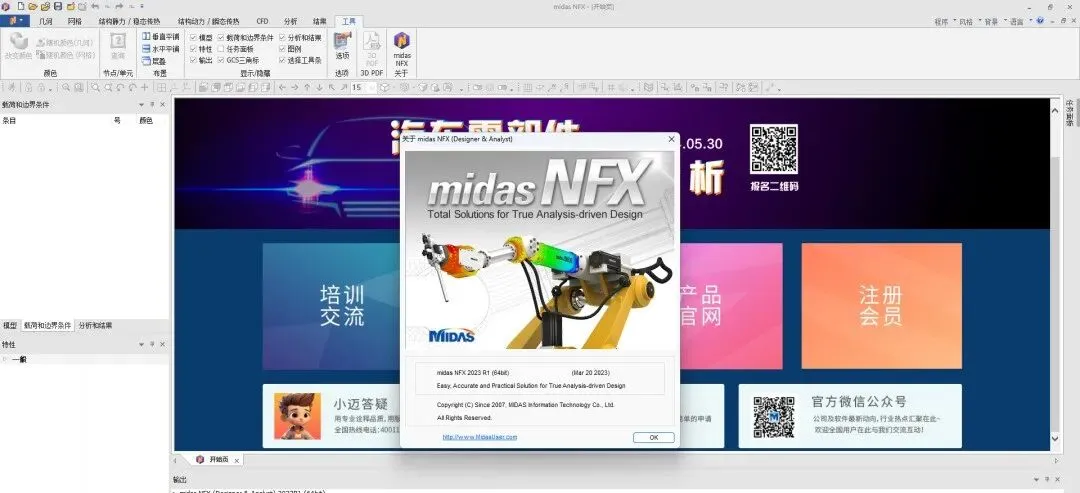Click the 注册会员 tile on start page
Viewport: 1080px width, 493px height.
click(x=882, y=306)
